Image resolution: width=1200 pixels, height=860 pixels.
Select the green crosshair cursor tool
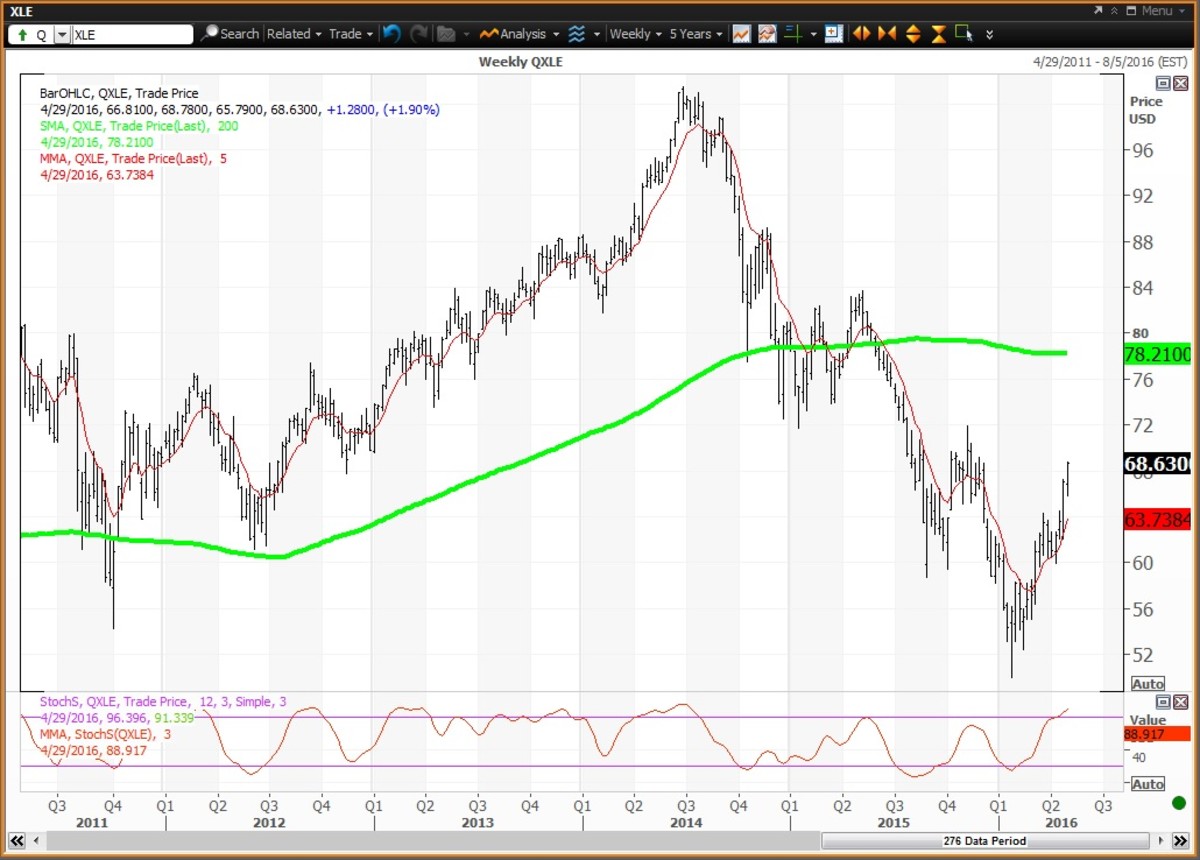pos(793,33)
